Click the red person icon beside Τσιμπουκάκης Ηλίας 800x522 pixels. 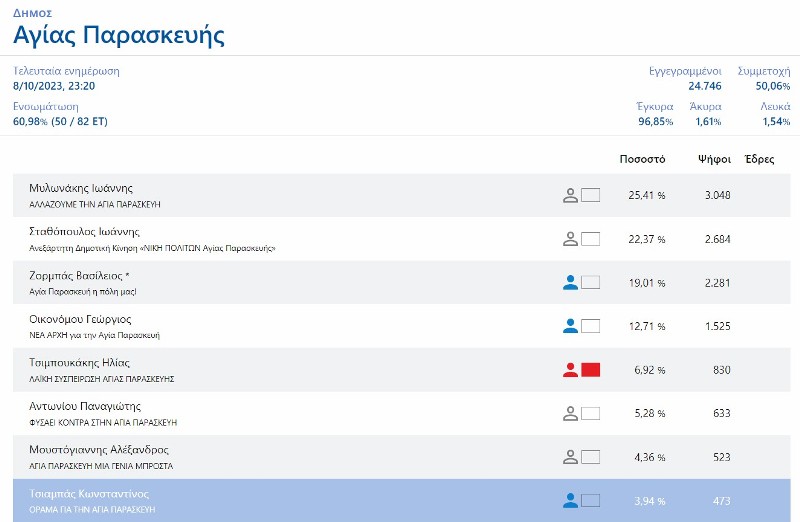pos(570,370)
